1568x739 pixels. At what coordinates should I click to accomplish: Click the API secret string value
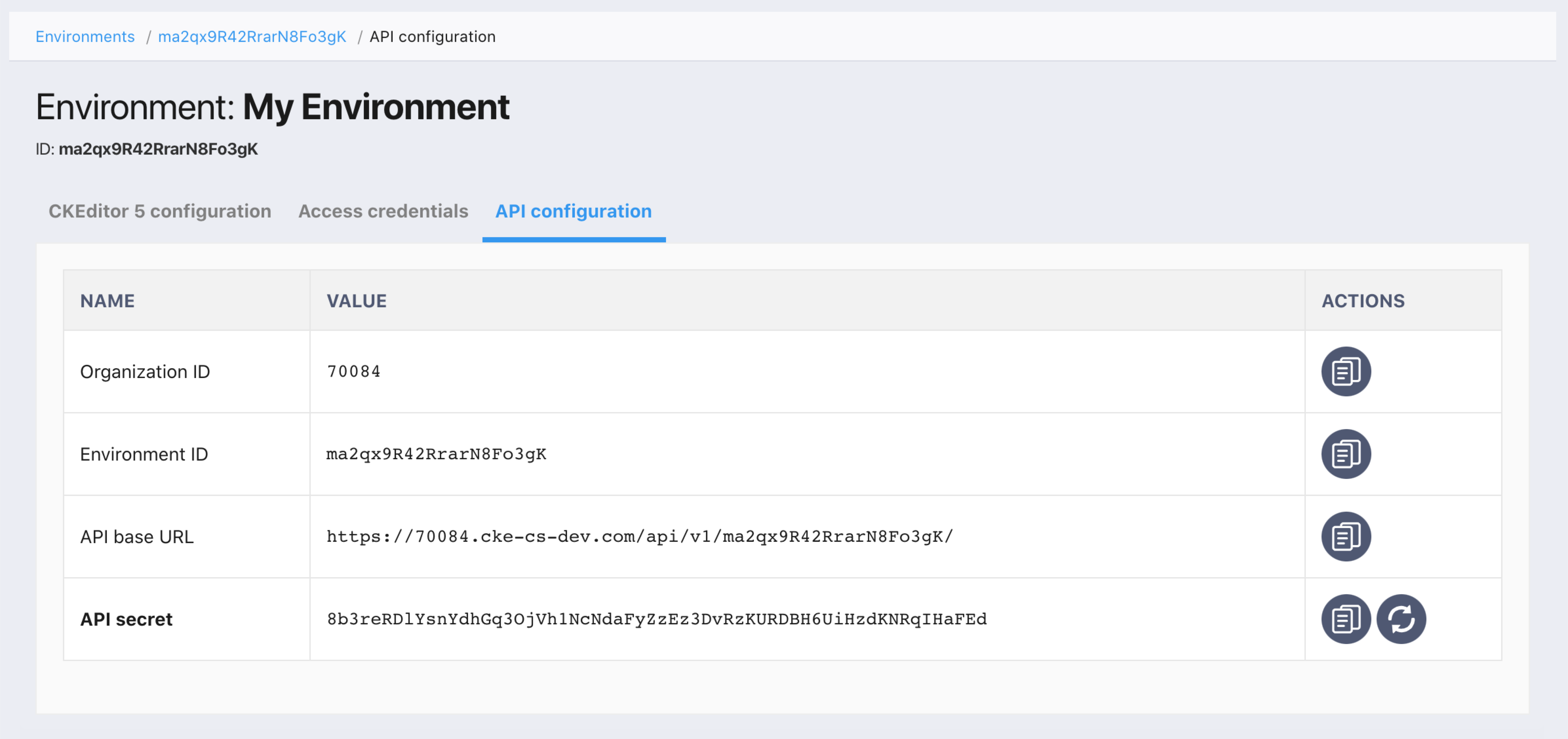(657, 619)
